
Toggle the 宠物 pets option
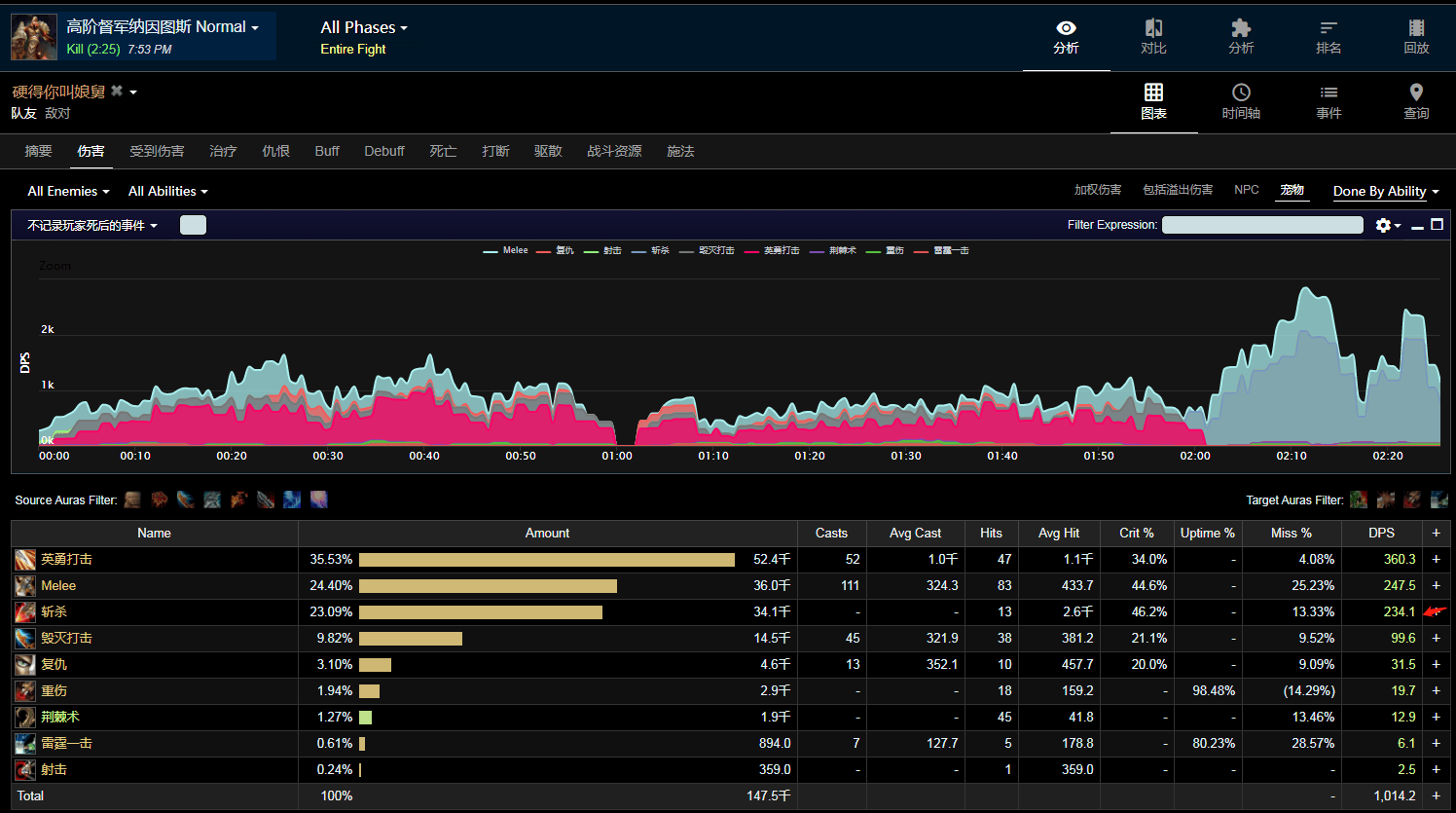tap(1292, 190)
